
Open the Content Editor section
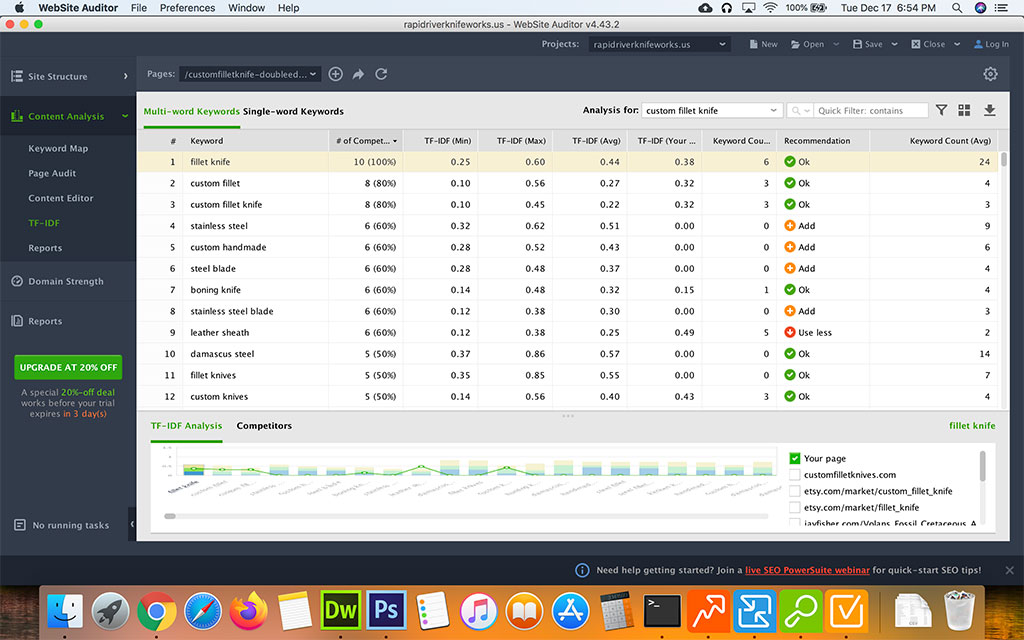(x=61, y=198)
